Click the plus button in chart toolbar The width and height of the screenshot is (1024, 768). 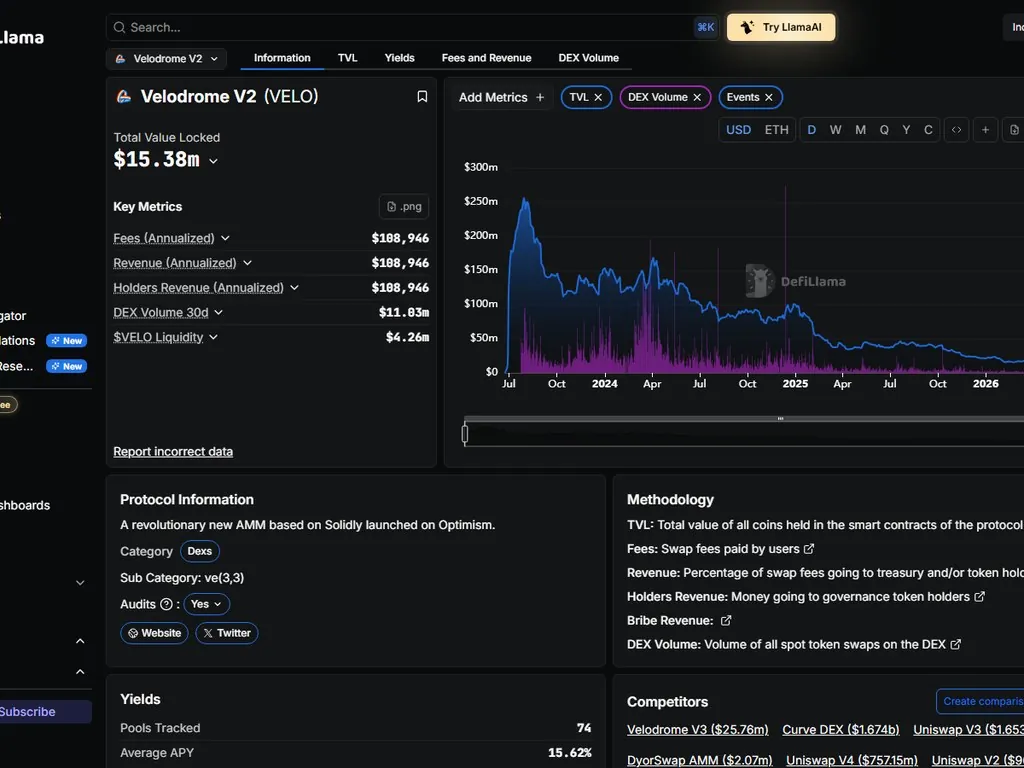985,130
